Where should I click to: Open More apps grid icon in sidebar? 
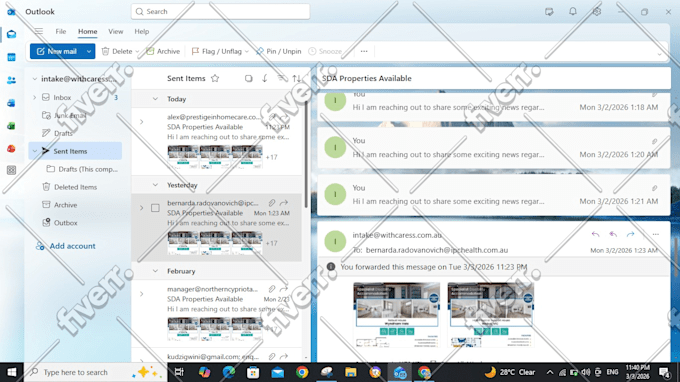tap(11, 170)
